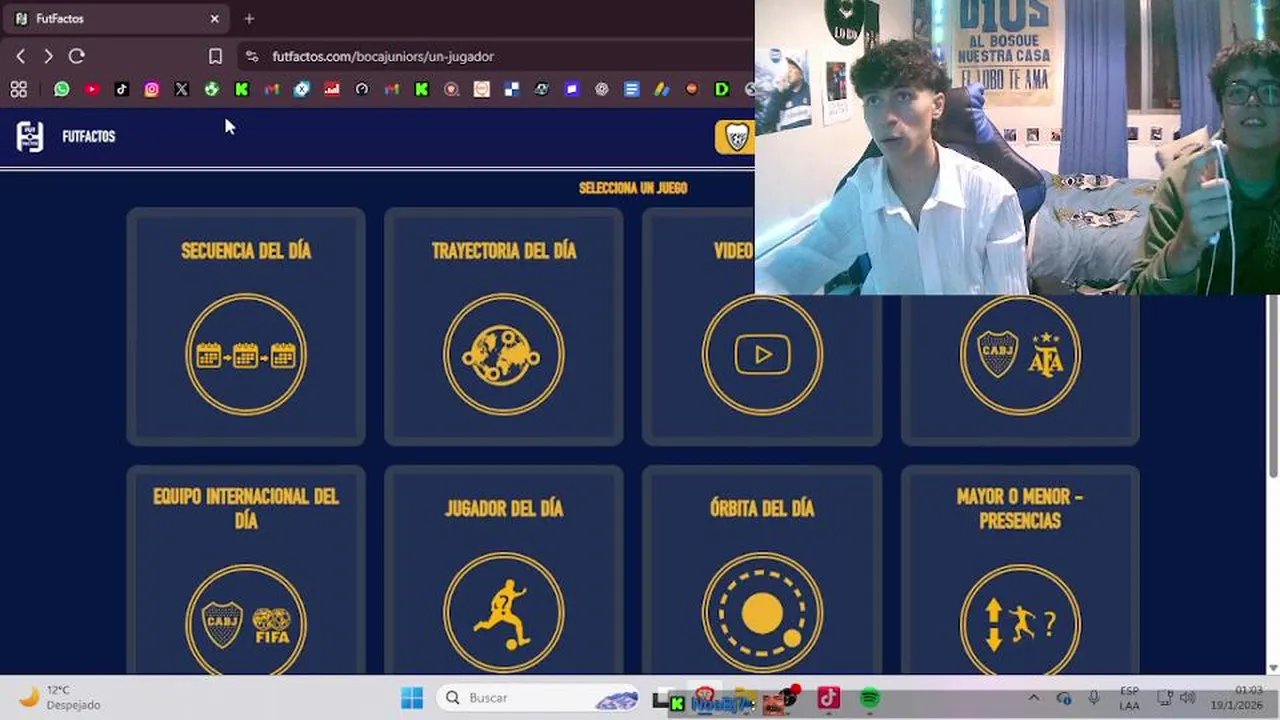Viewport: 1280px width, 720px height.
Task: Open the CABJ and AFA crests game
Action: click(x=1020, y=355)
